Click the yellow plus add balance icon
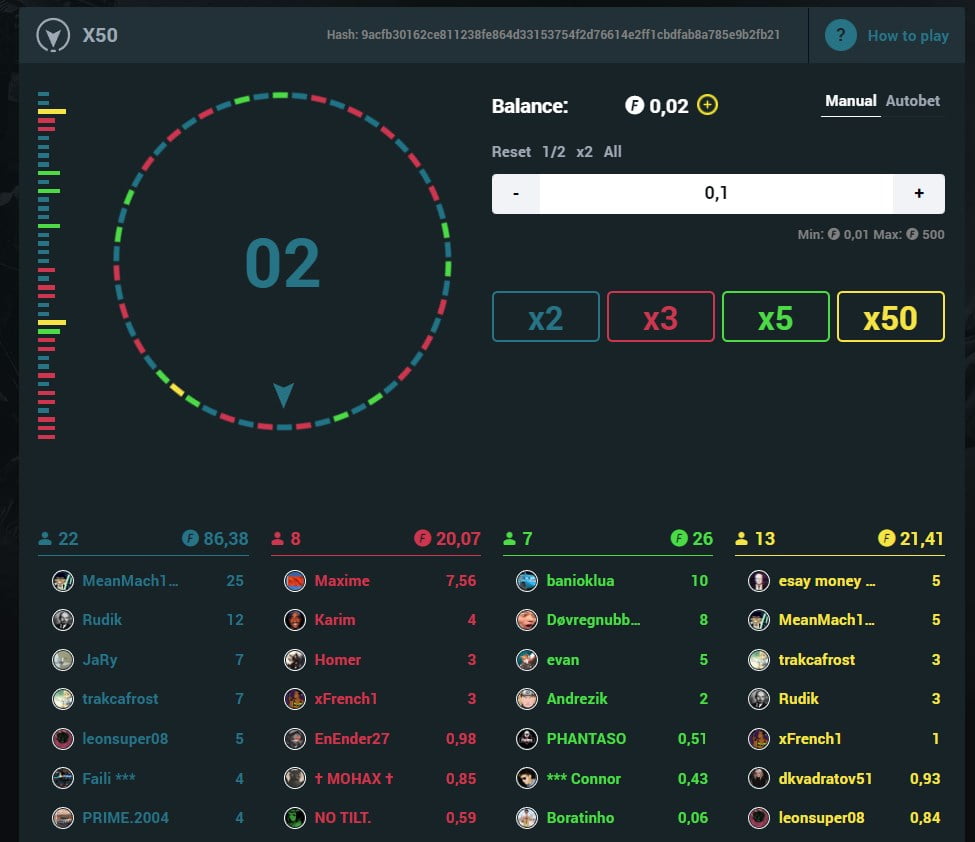975x842 pixels. [x=708, y=105]
